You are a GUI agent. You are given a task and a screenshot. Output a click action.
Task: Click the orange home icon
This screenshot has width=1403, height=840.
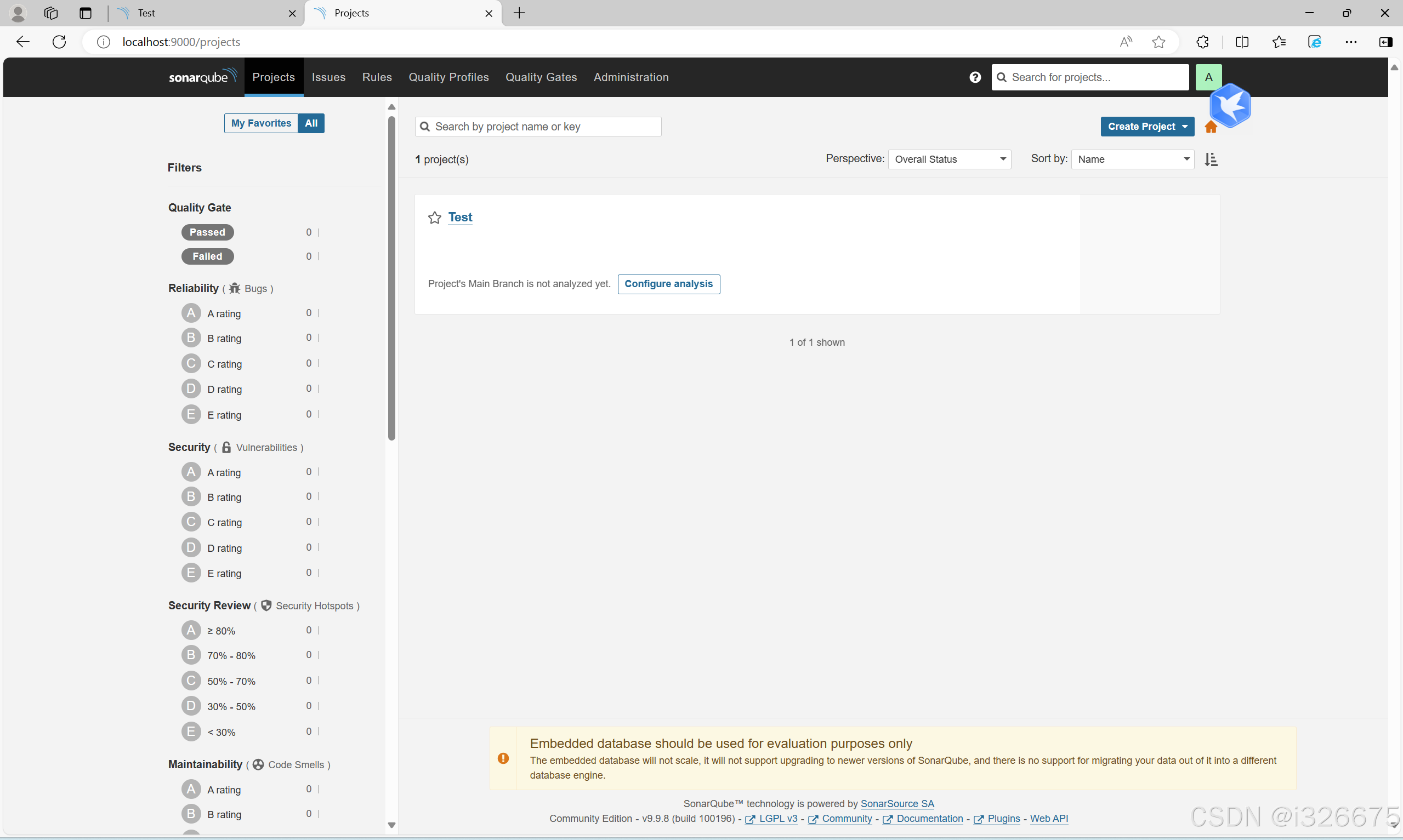(x=1211, y=127)
